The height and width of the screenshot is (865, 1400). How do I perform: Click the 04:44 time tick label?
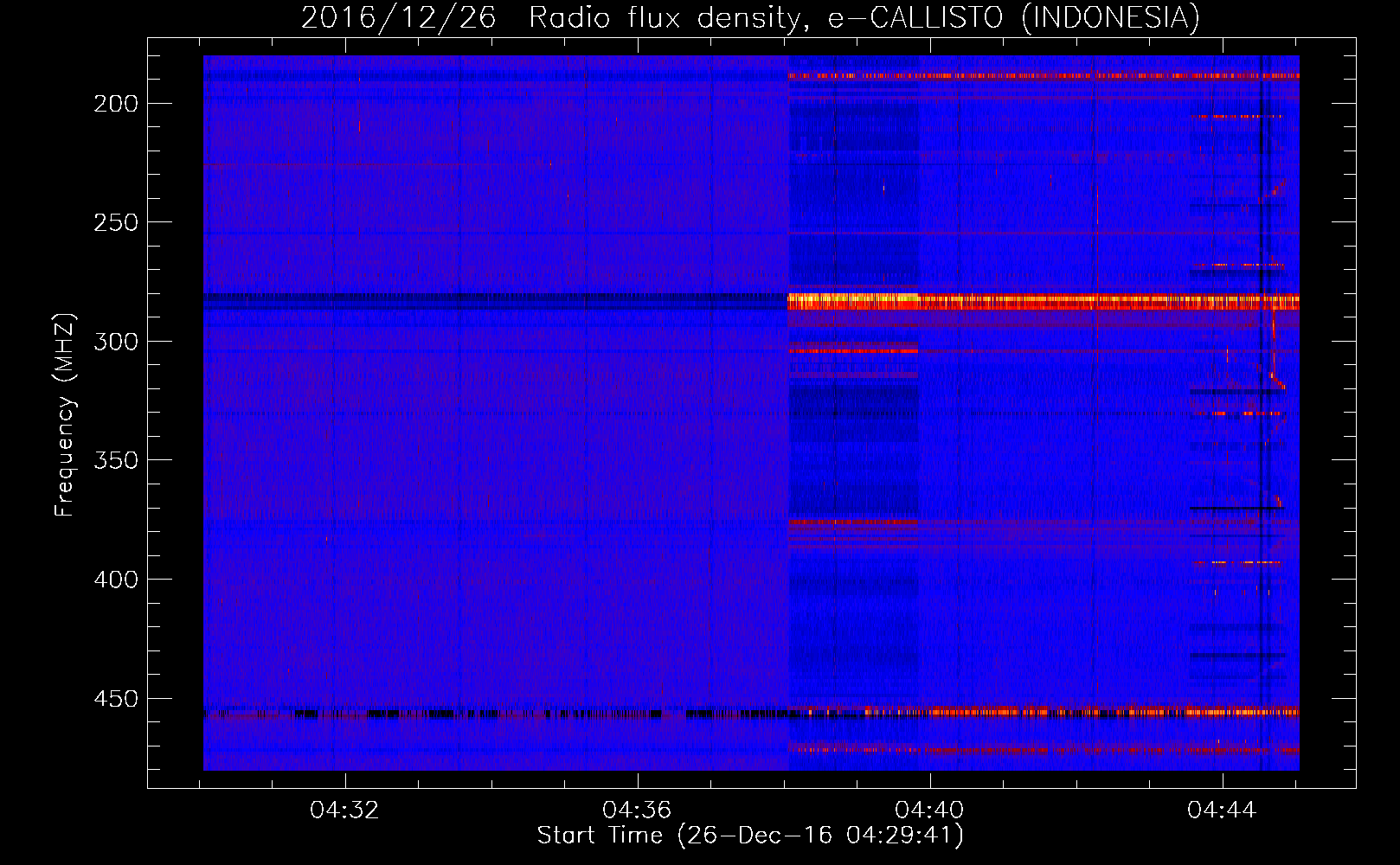point(1222,811)
